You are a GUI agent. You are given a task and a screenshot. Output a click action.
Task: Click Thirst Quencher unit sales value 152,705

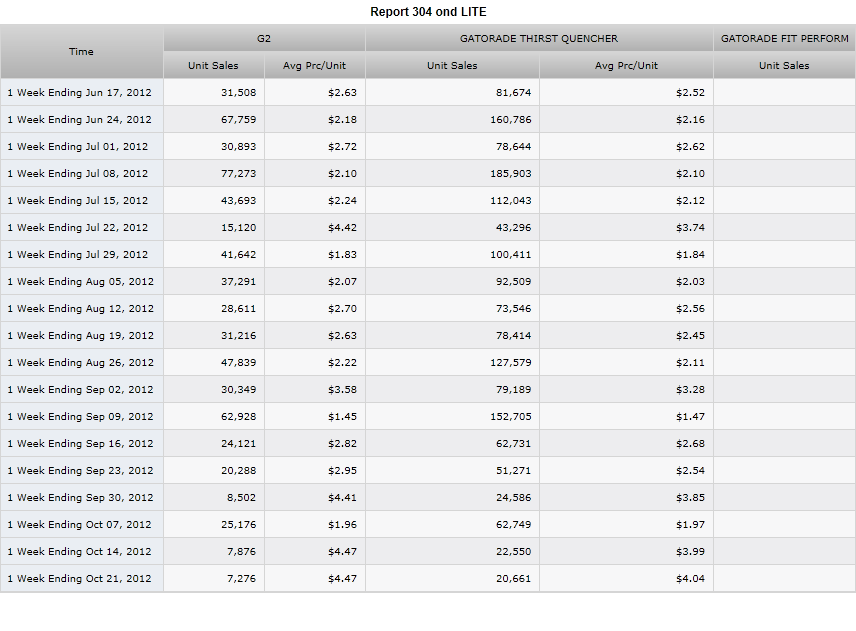pos(511,416)
